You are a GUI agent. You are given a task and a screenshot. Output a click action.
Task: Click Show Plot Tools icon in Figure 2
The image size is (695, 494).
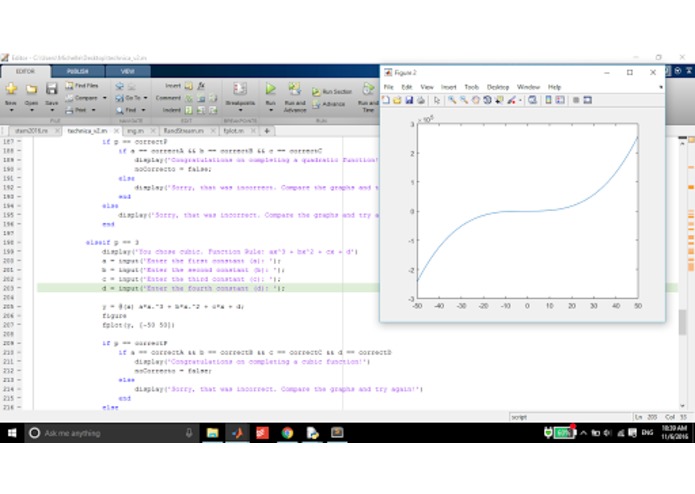[588, 100]
